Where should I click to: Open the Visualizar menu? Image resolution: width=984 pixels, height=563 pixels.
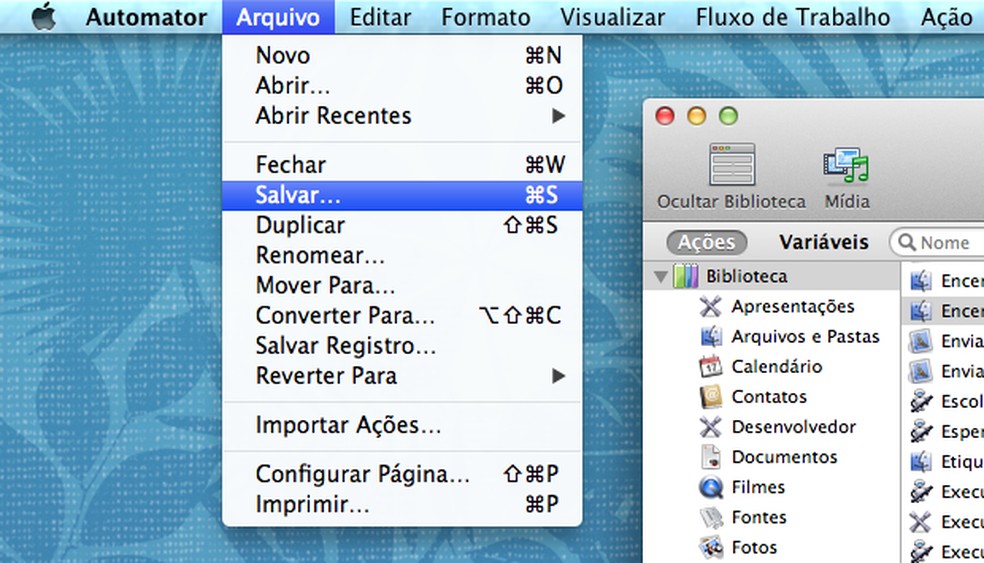coord(612,17)
